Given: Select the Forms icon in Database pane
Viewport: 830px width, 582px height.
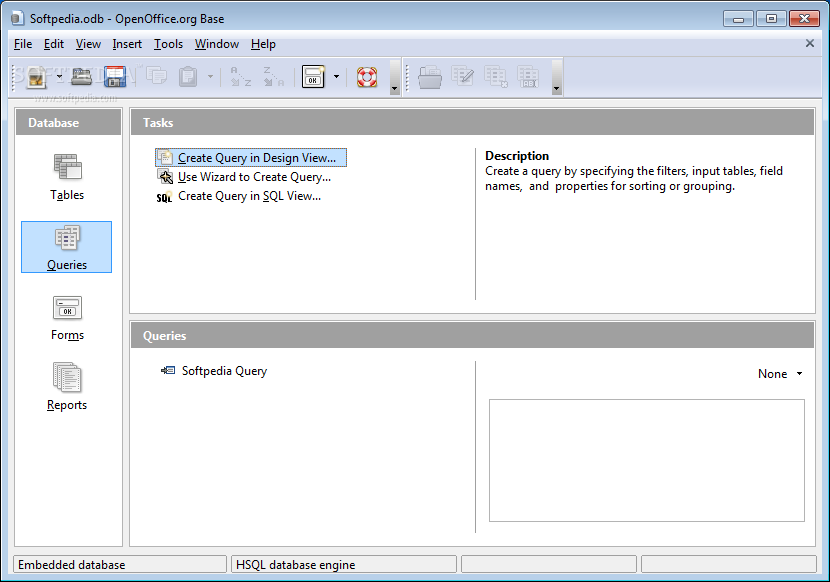Looking at the screenshot, I should (x=67, y=317).
